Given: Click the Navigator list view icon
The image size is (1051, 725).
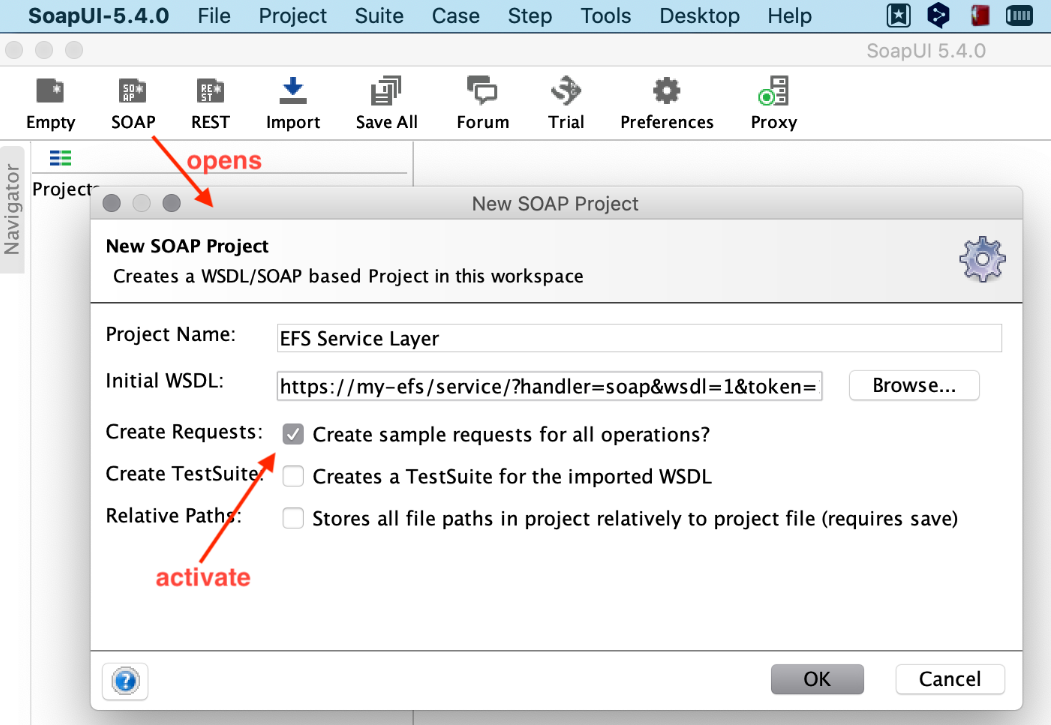Looking at the screenshot, I should point(60,158).
